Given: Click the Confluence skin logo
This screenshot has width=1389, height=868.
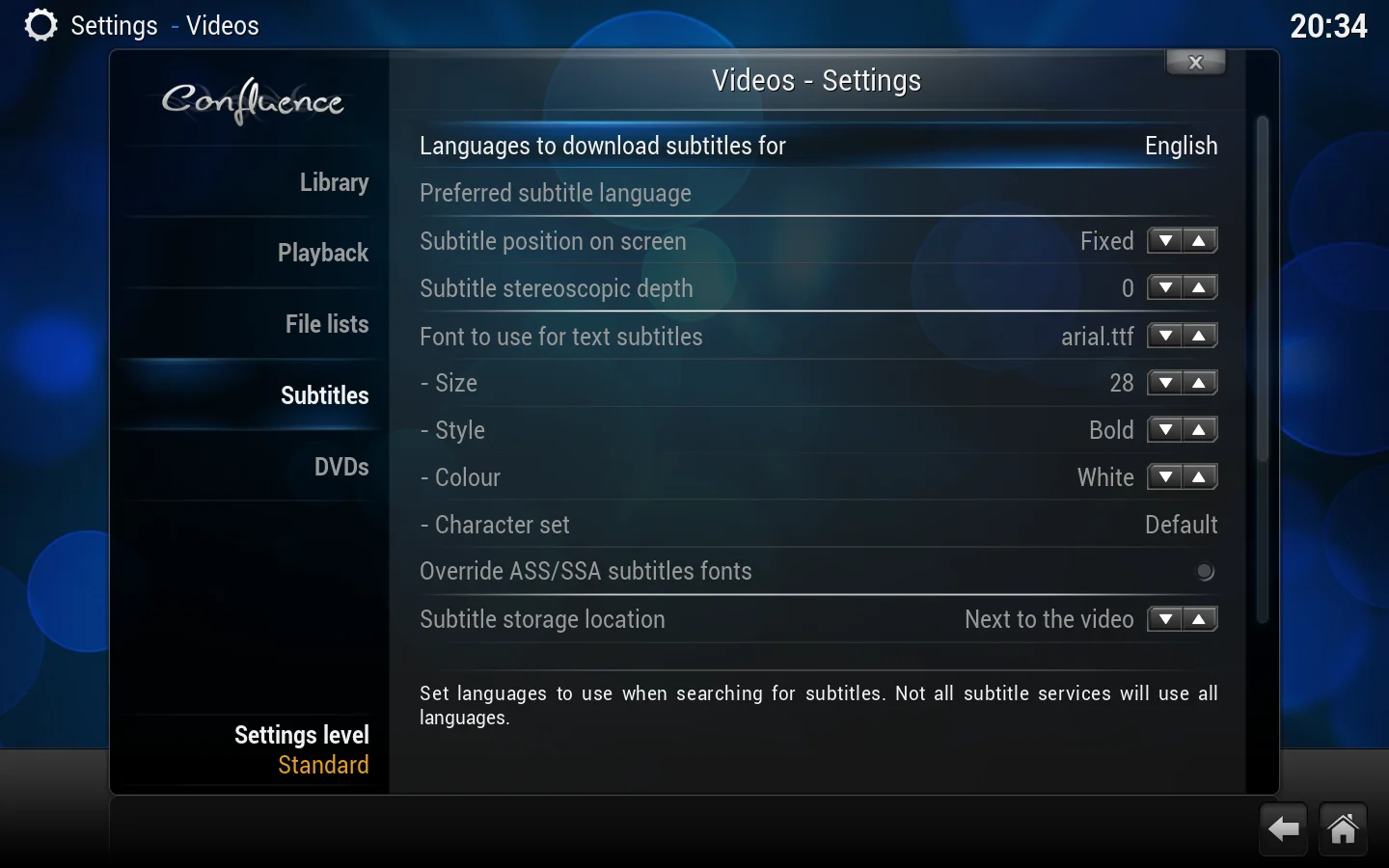Looking at the screenshot, I should click(x=252, y=100).
